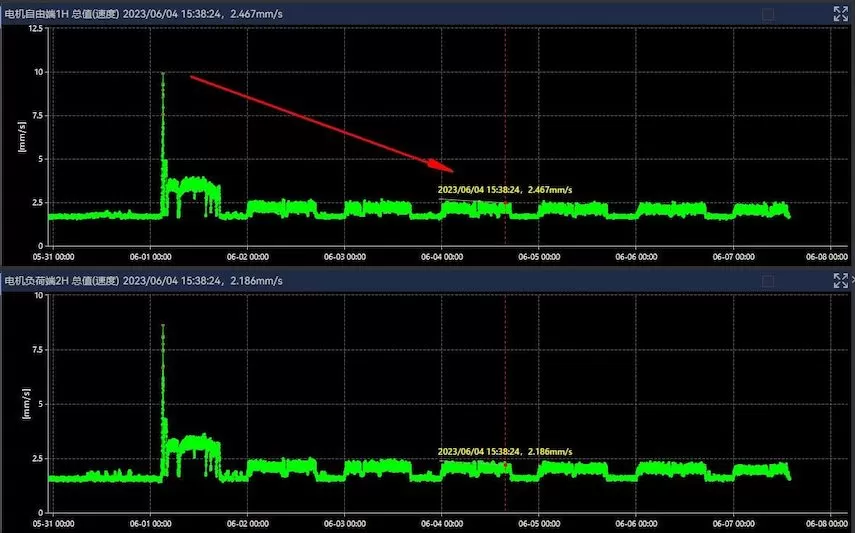Click the 05-31 00:00 label on bottom chart axis
Viewport: 855px width, 533px height.
pyautogui.click(x=51, y=522)
